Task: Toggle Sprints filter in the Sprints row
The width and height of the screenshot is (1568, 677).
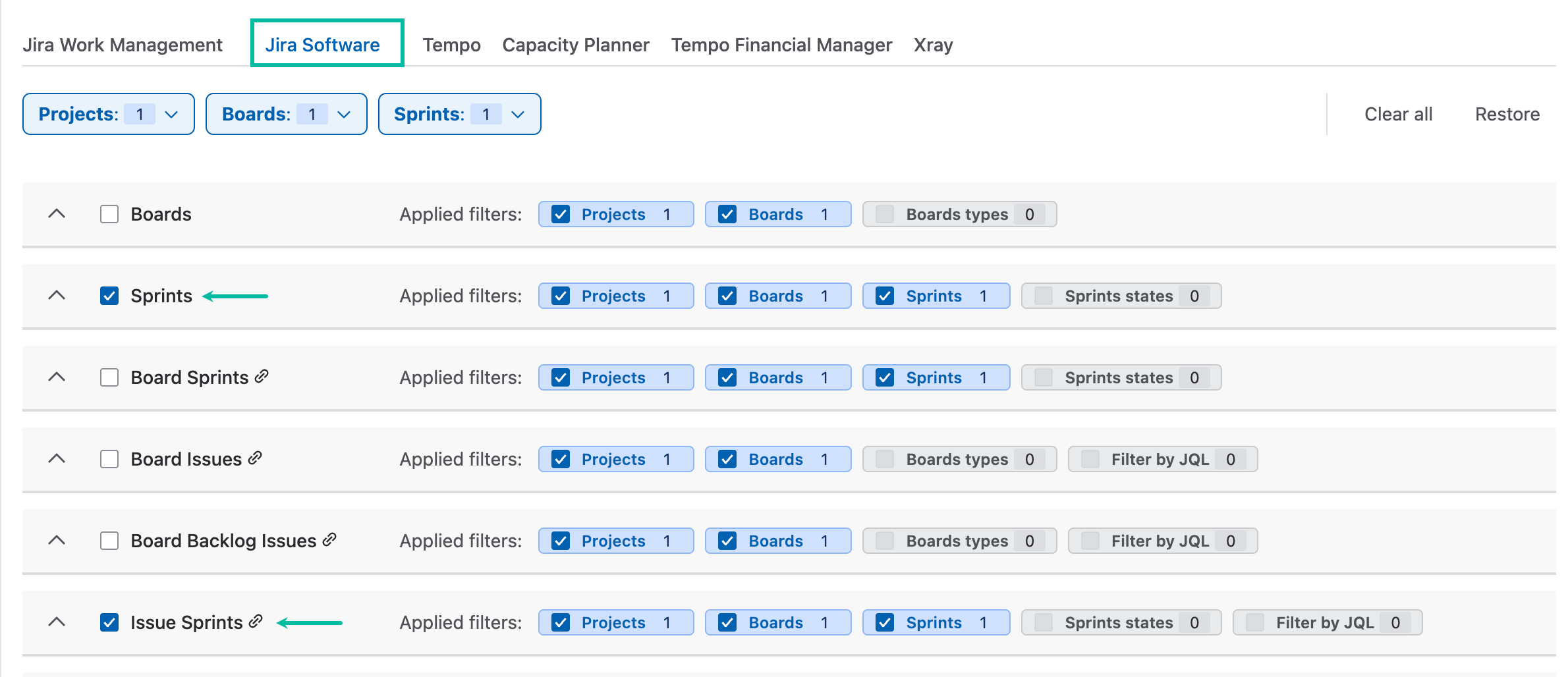Action: [x=936, y=296]
